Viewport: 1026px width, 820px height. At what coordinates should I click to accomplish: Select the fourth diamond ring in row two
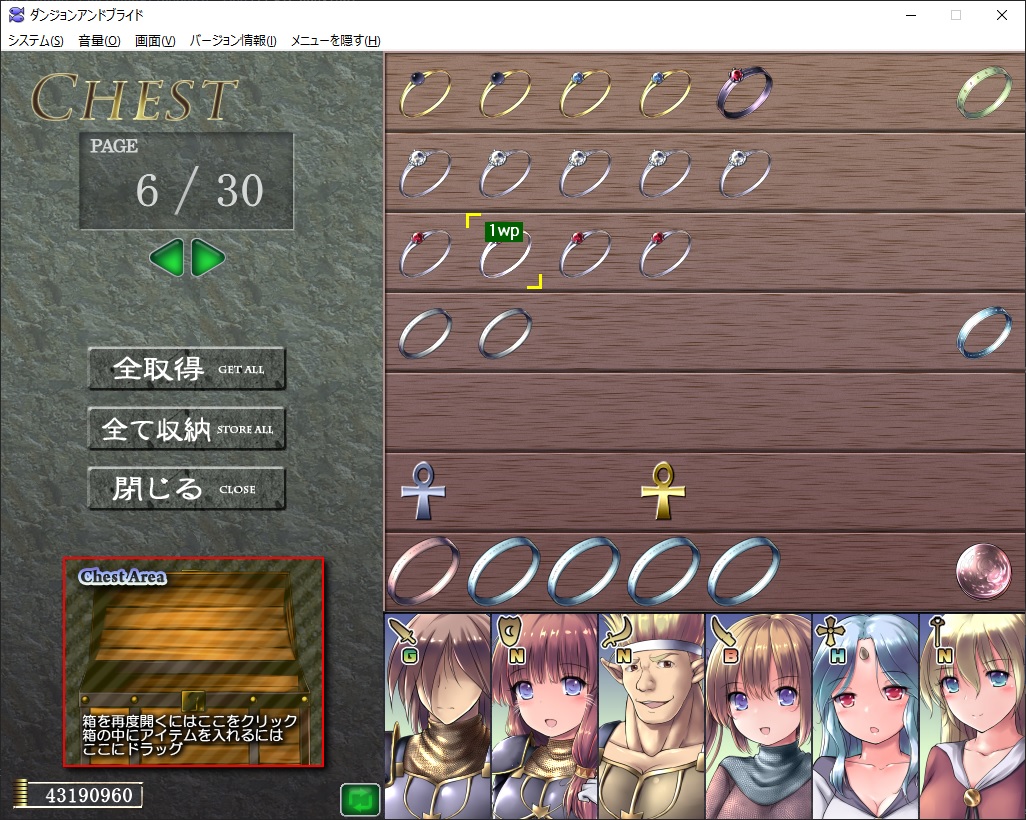[x=665, y=173]
